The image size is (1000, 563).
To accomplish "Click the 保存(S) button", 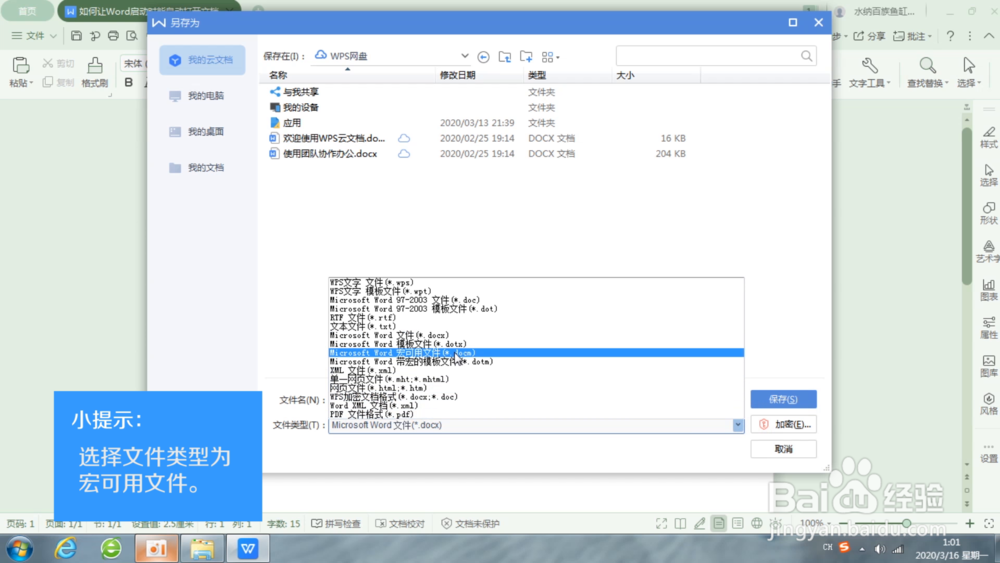I will [x=783, y=399].
